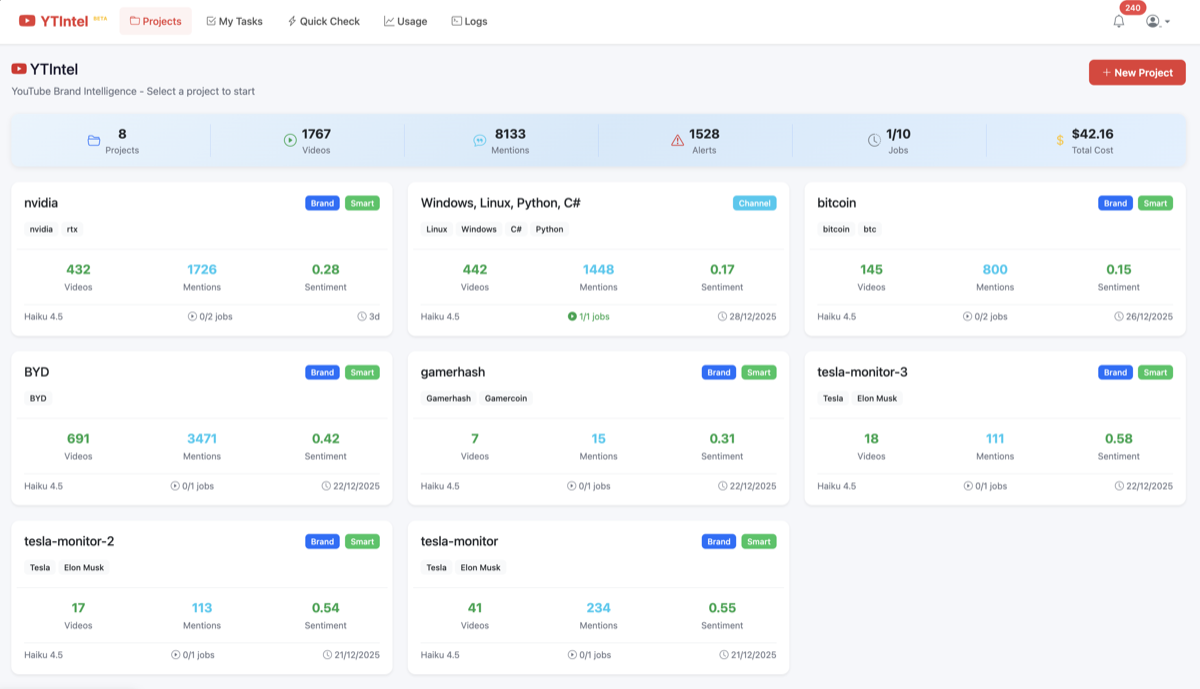Image resolution: width=1200 pixels, height=689 pixels.
Task: Click the Smart badge on BYD project
Action: pos(362,371)
